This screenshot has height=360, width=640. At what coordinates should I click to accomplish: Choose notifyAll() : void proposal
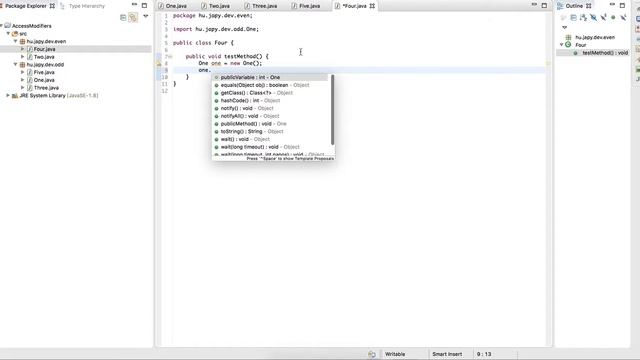pyautogui.click(x=270, y=116)
